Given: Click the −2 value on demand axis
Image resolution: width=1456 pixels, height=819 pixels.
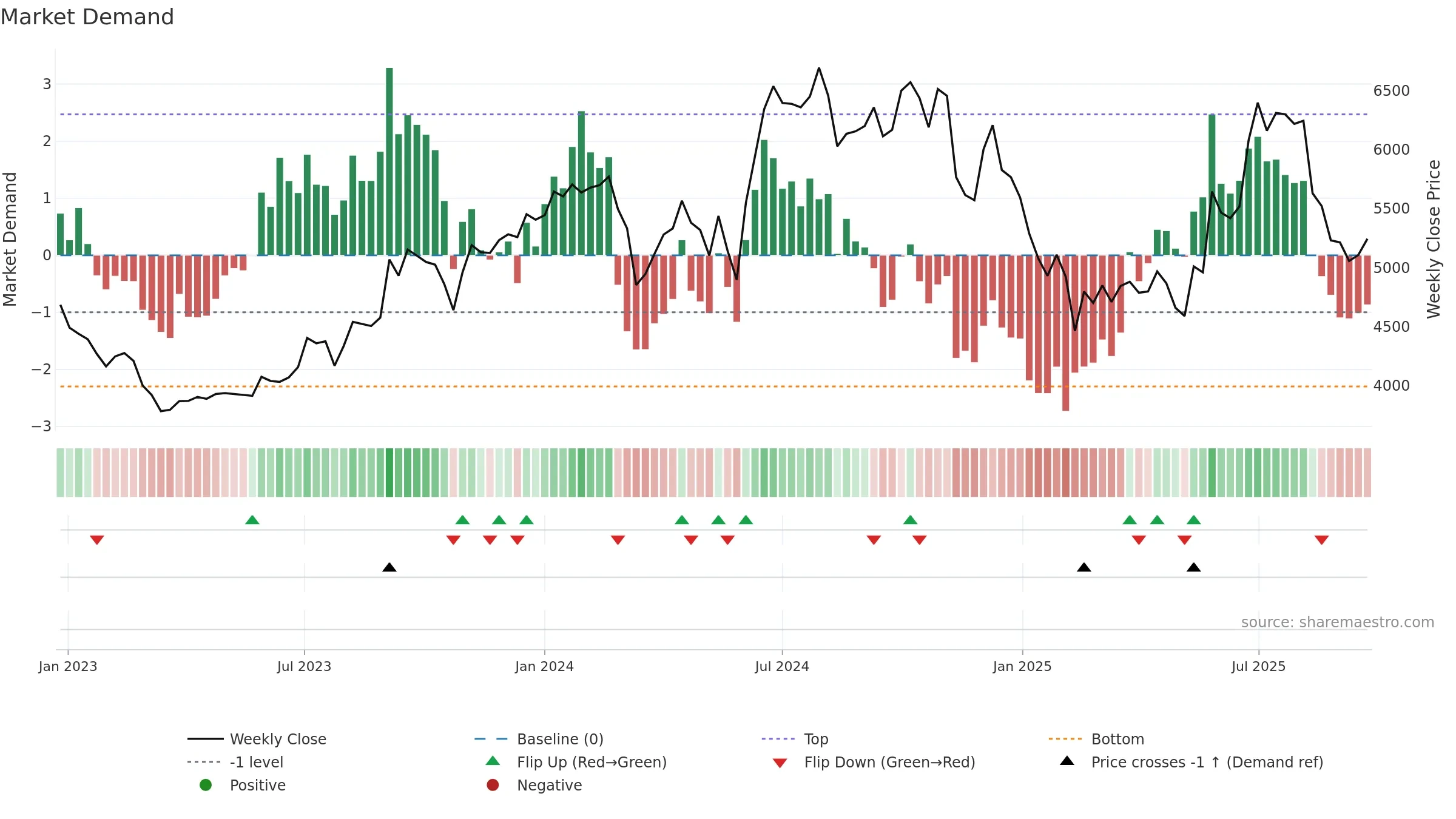Looking at the screenshot, I should (x=41, y=369).
